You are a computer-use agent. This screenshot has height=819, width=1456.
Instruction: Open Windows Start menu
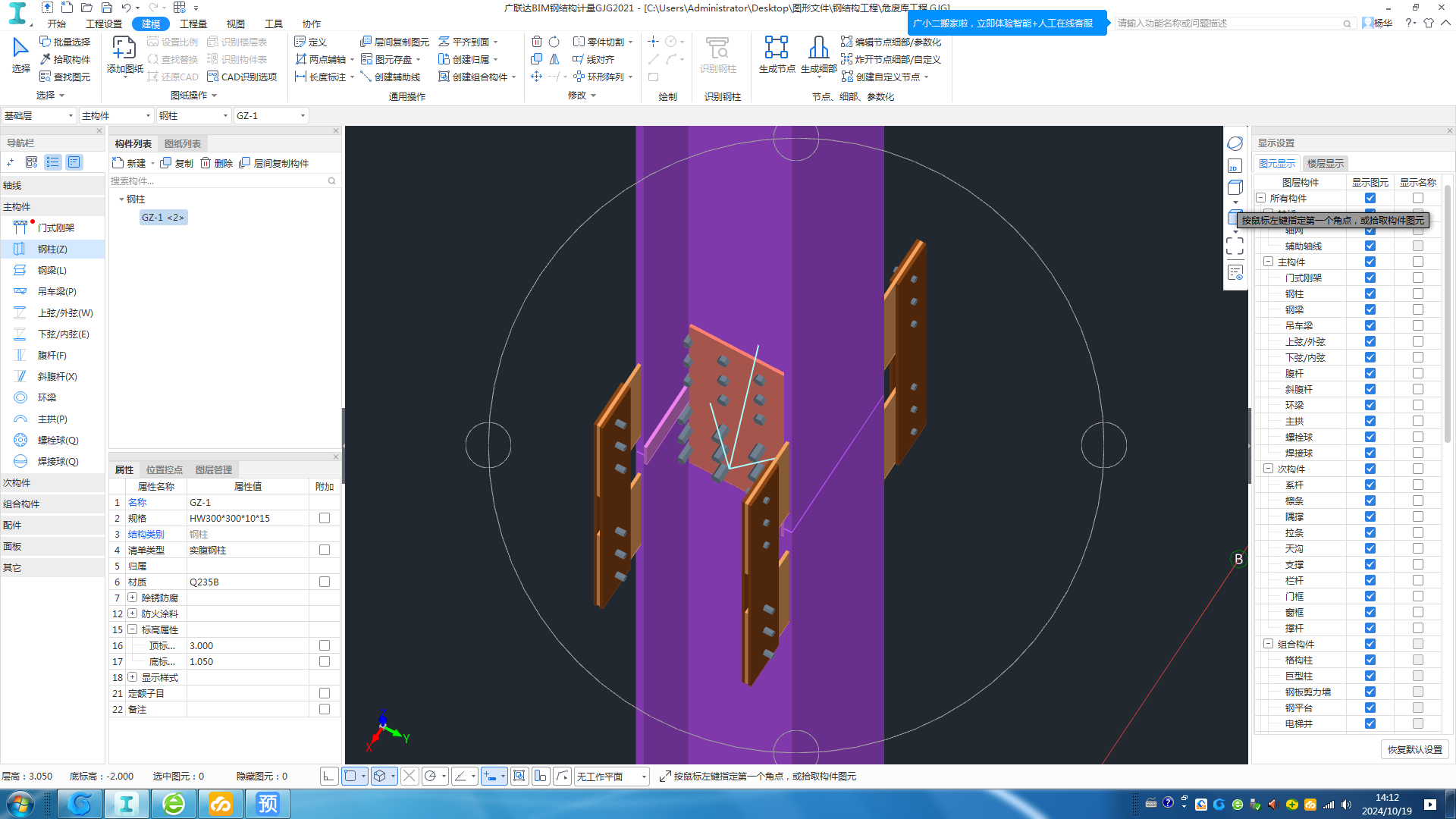click(x=20, y=803)
